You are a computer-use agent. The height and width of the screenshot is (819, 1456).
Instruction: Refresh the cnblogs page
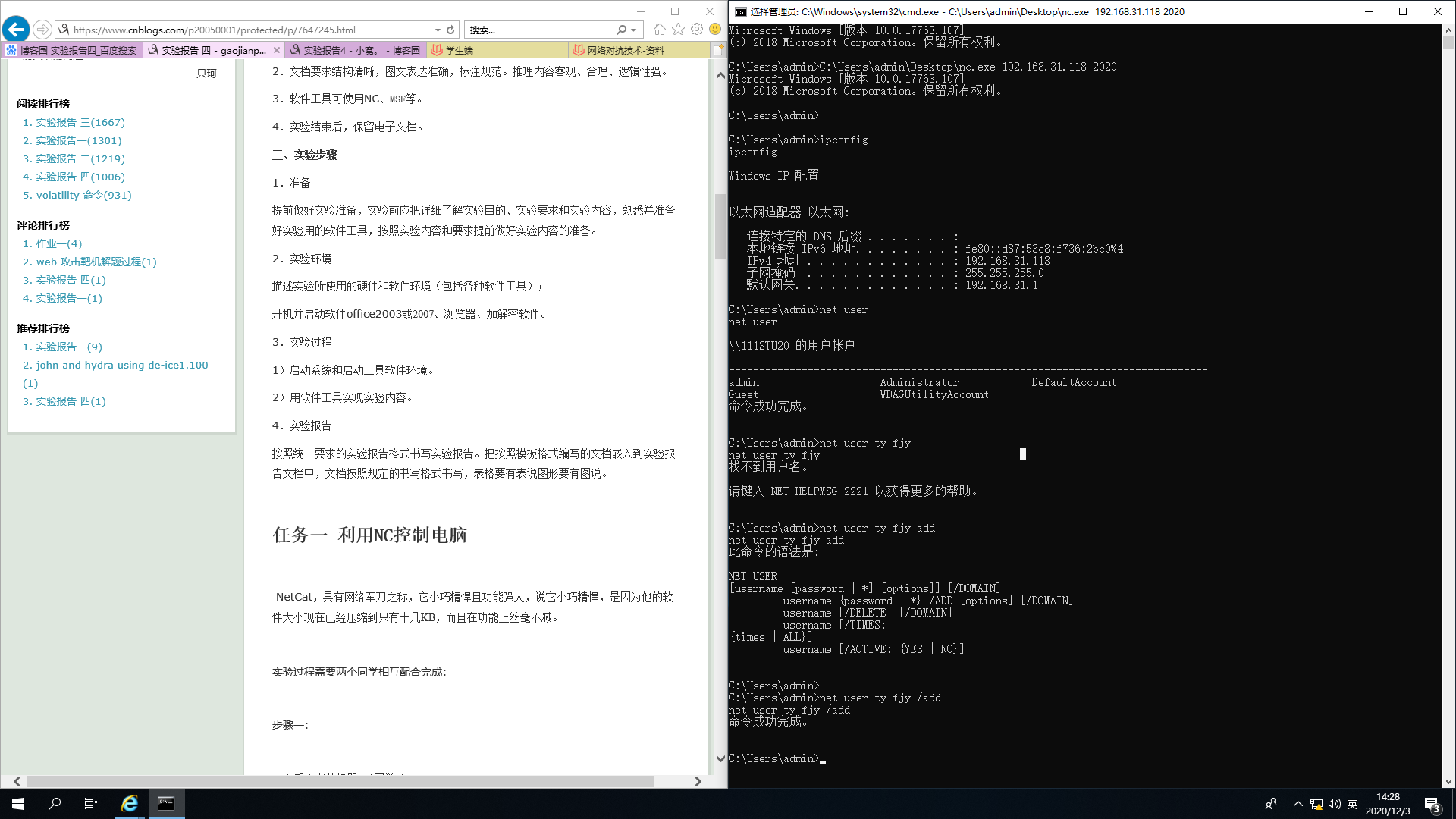[450, 30]
